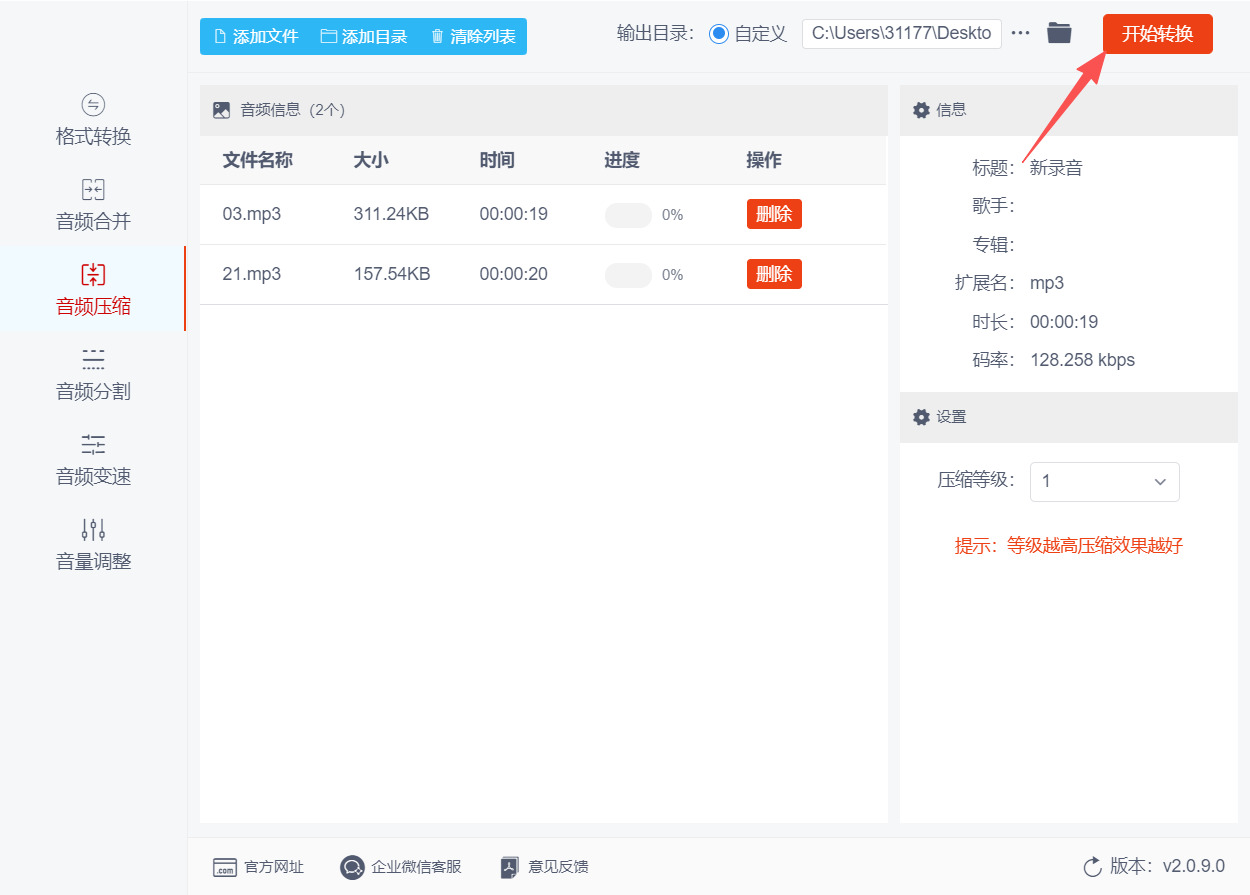Screen dimensions: 1250x895
Task: Switch to 音频合并 audio merge
Action: [93, 205]
